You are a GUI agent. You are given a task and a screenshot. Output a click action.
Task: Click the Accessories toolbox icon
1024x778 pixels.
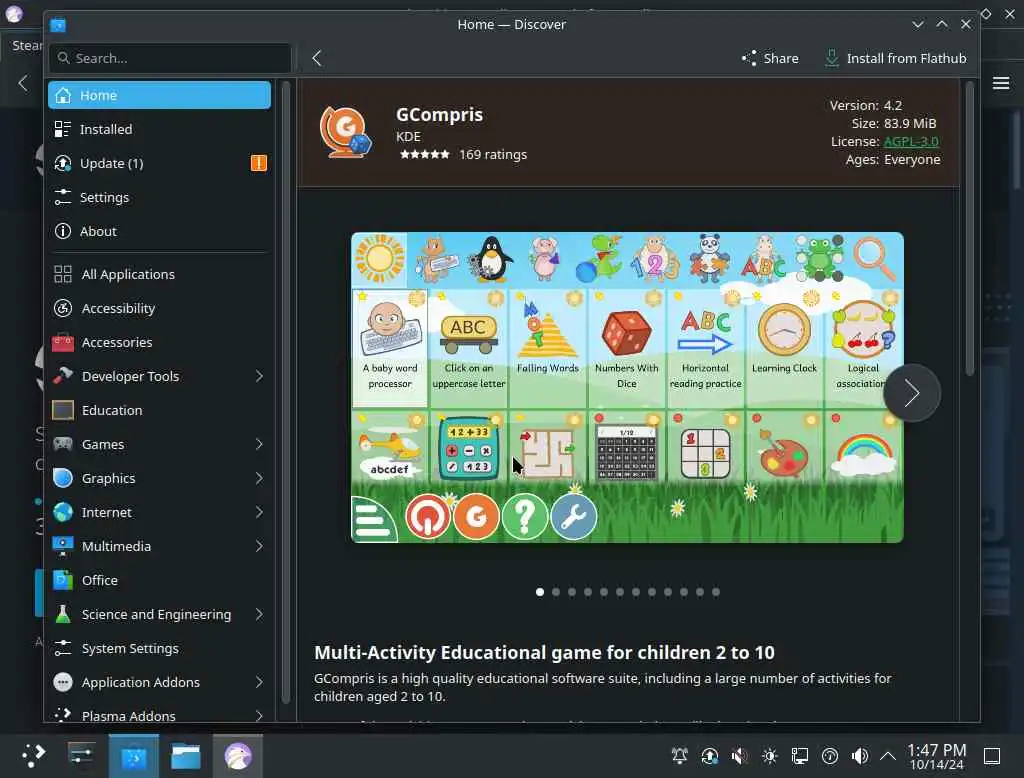(x=63, y=342)
